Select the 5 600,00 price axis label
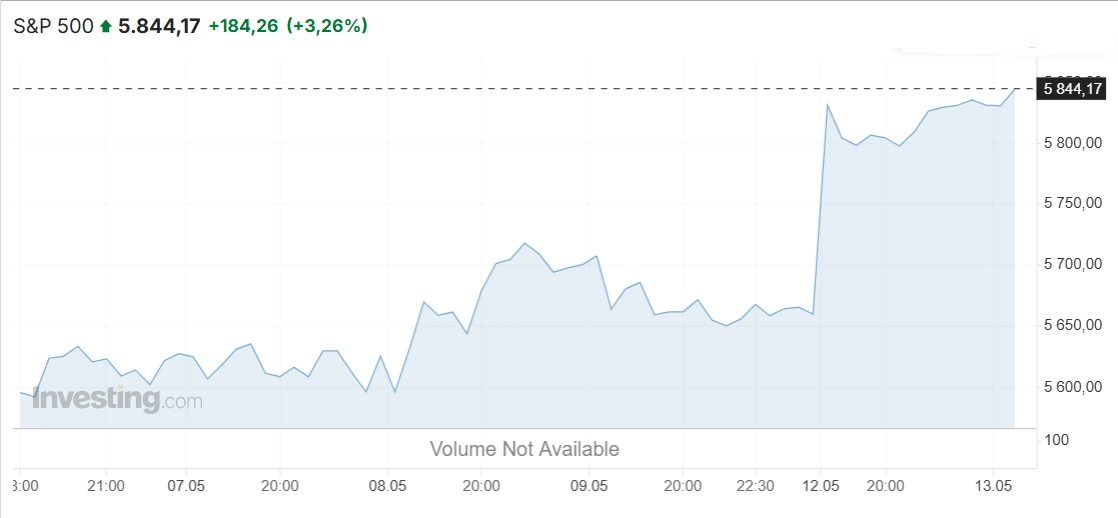 point(1073,387)
